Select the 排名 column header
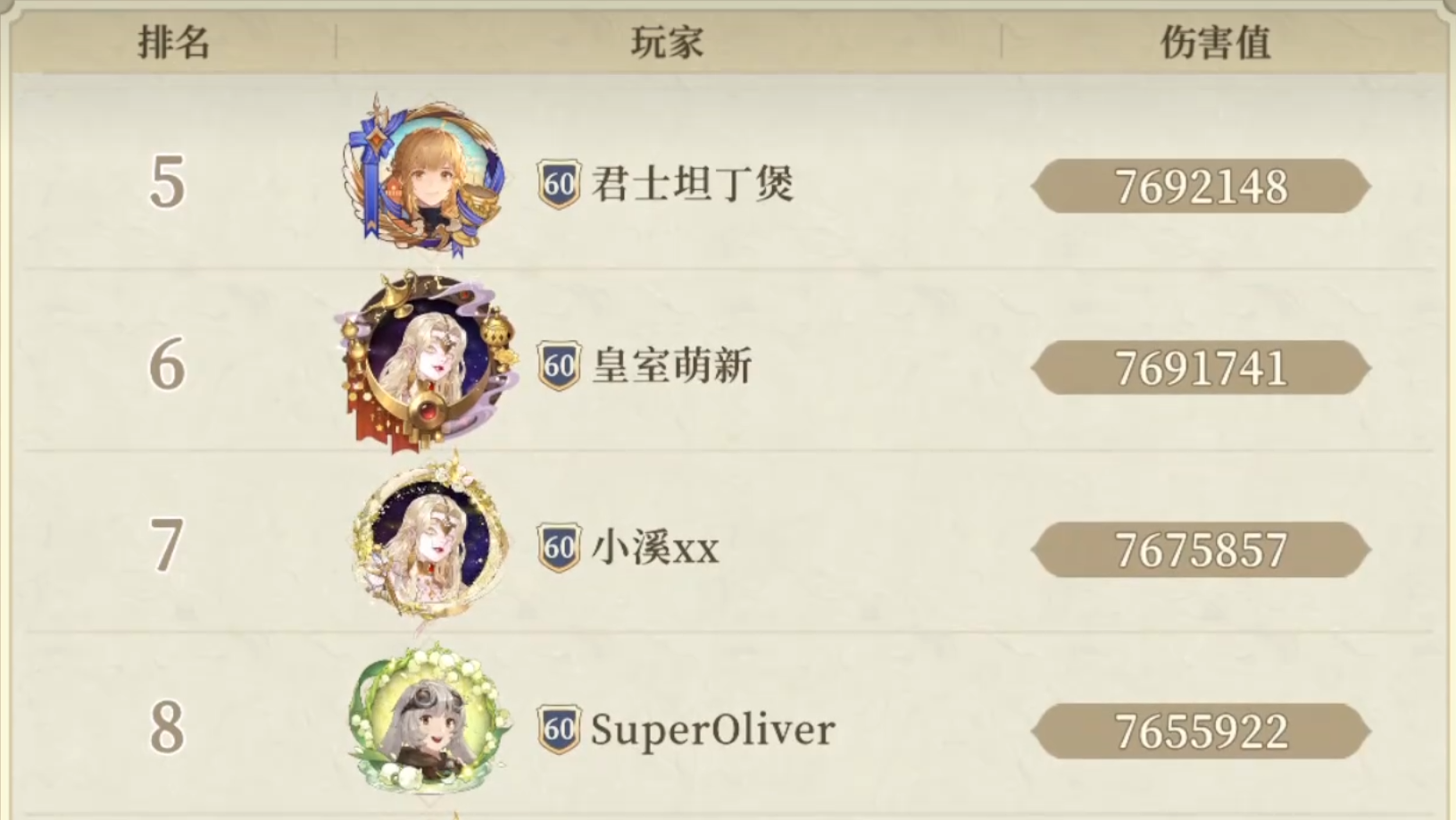 point(174,42)
